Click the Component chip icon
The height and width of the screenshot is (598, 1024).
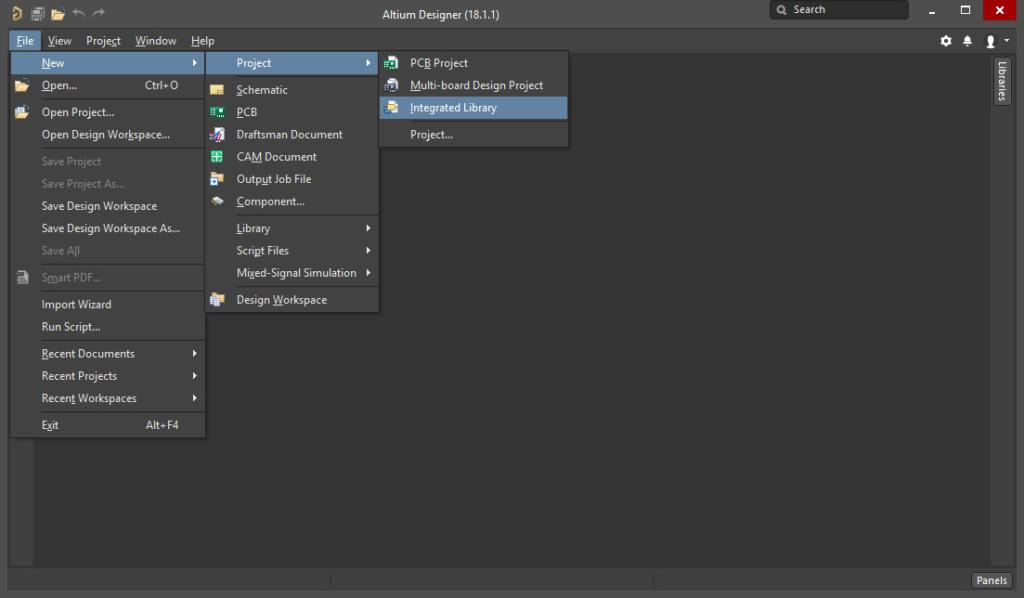(x=217, y=201)
